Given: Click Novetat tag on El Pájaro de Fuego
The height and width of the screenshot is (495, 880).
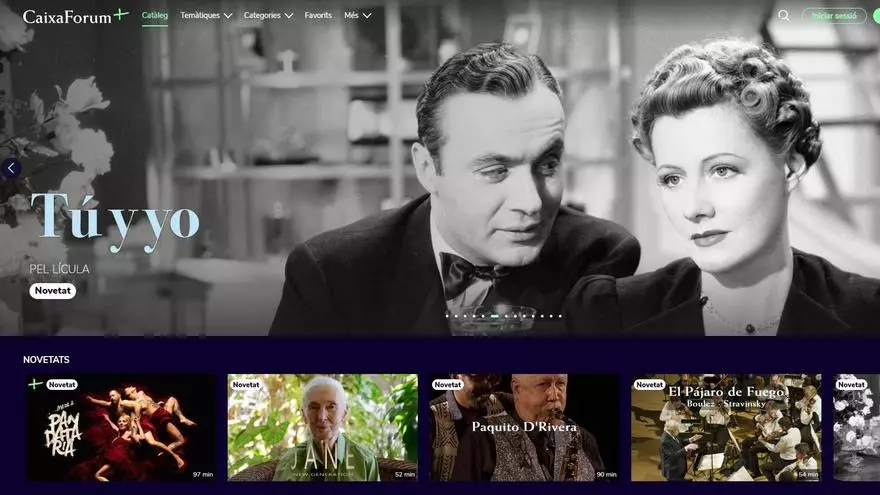Looking at the screenshot, I should pos(650,384).
